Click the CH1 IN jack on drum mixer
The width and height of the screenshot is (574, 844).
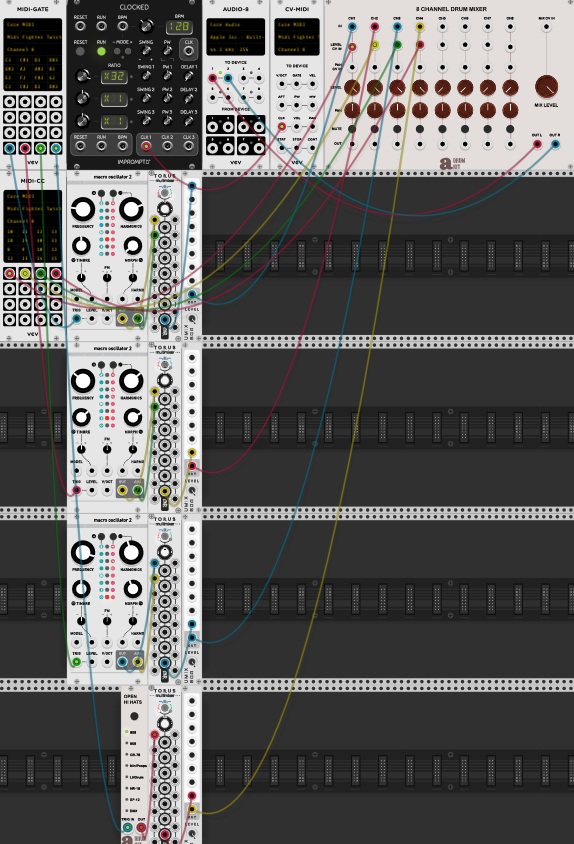352,26
